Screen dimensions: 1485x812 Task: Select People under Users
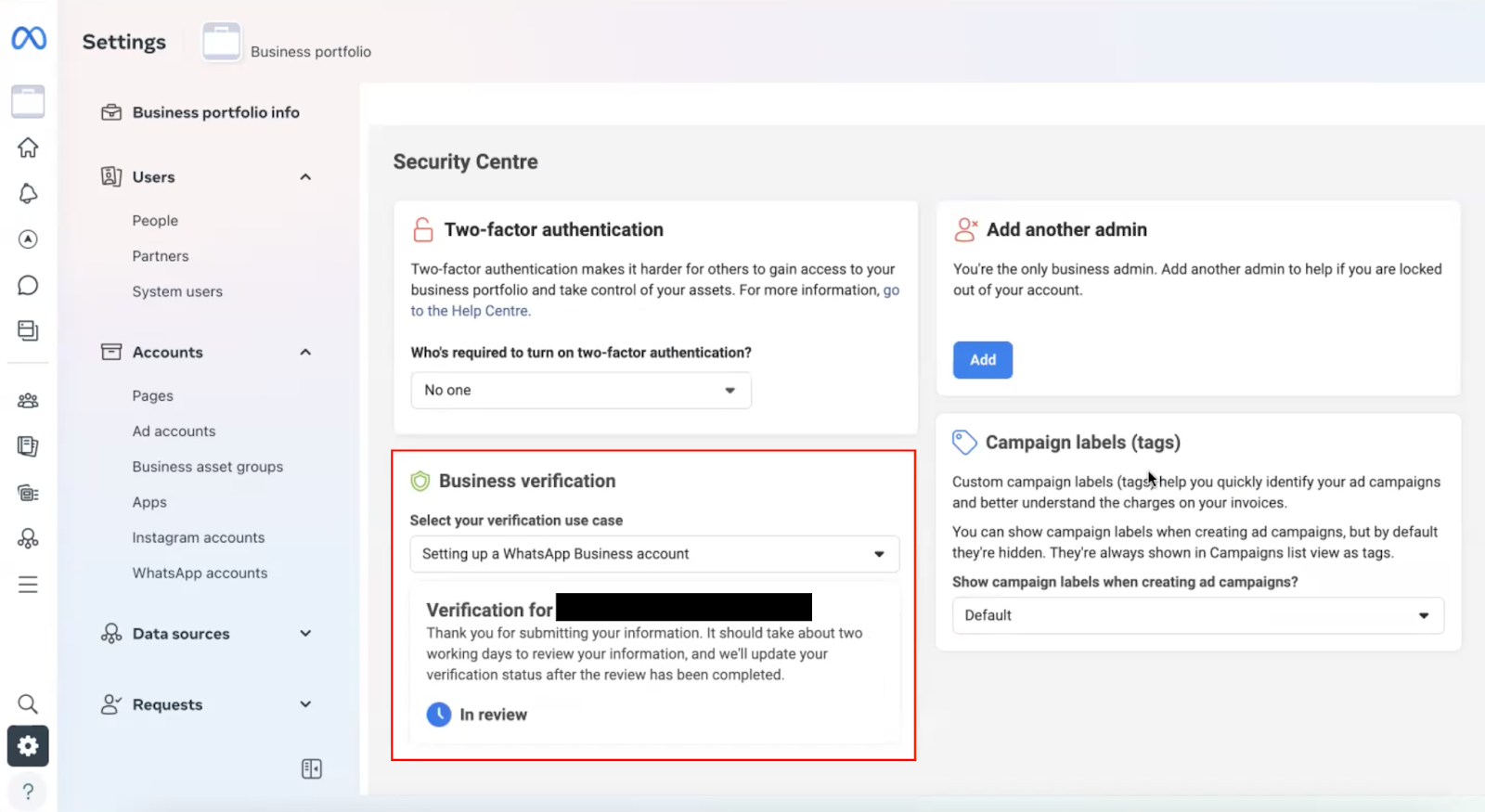click(155, 221)
